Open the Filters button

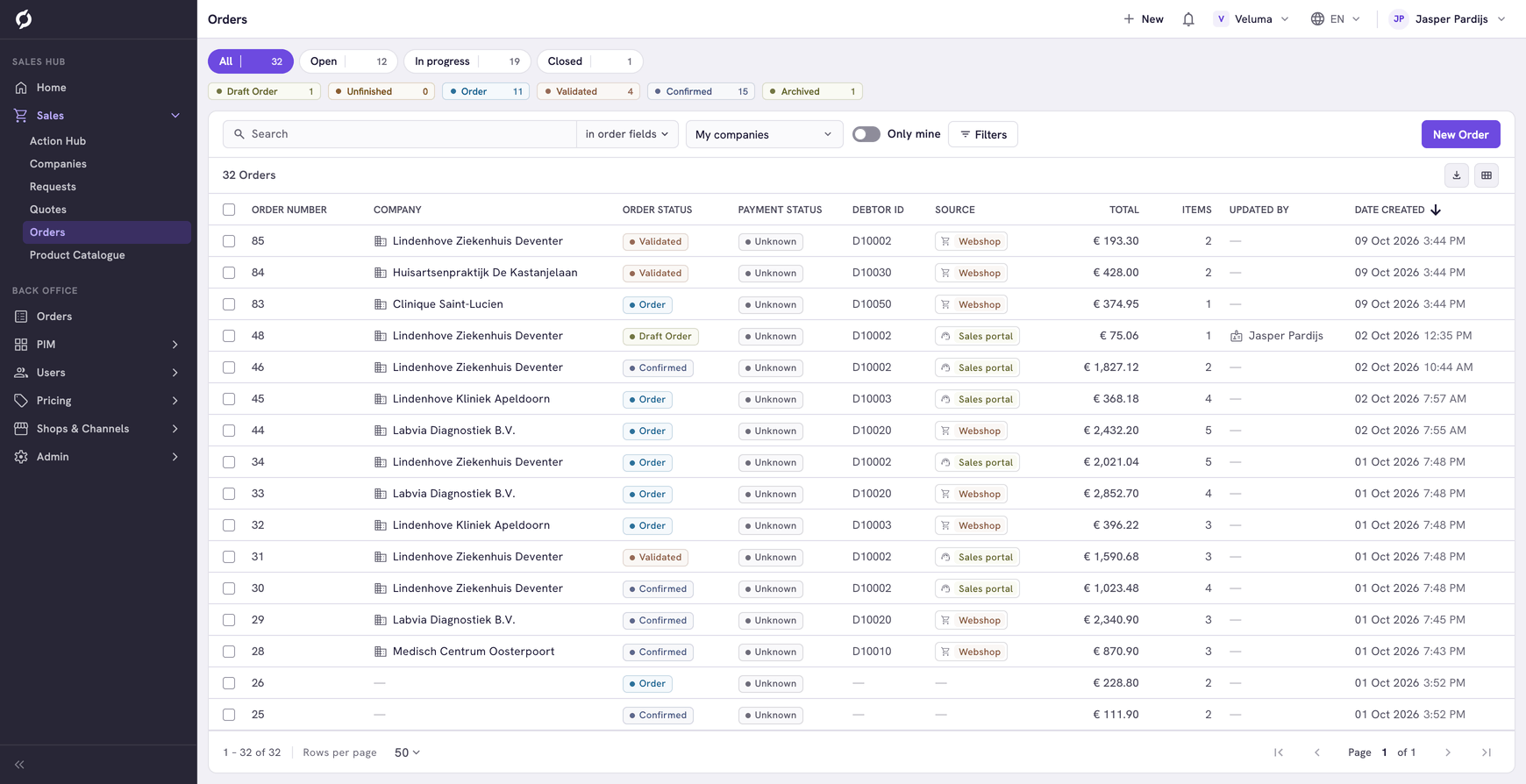(983, 134)
